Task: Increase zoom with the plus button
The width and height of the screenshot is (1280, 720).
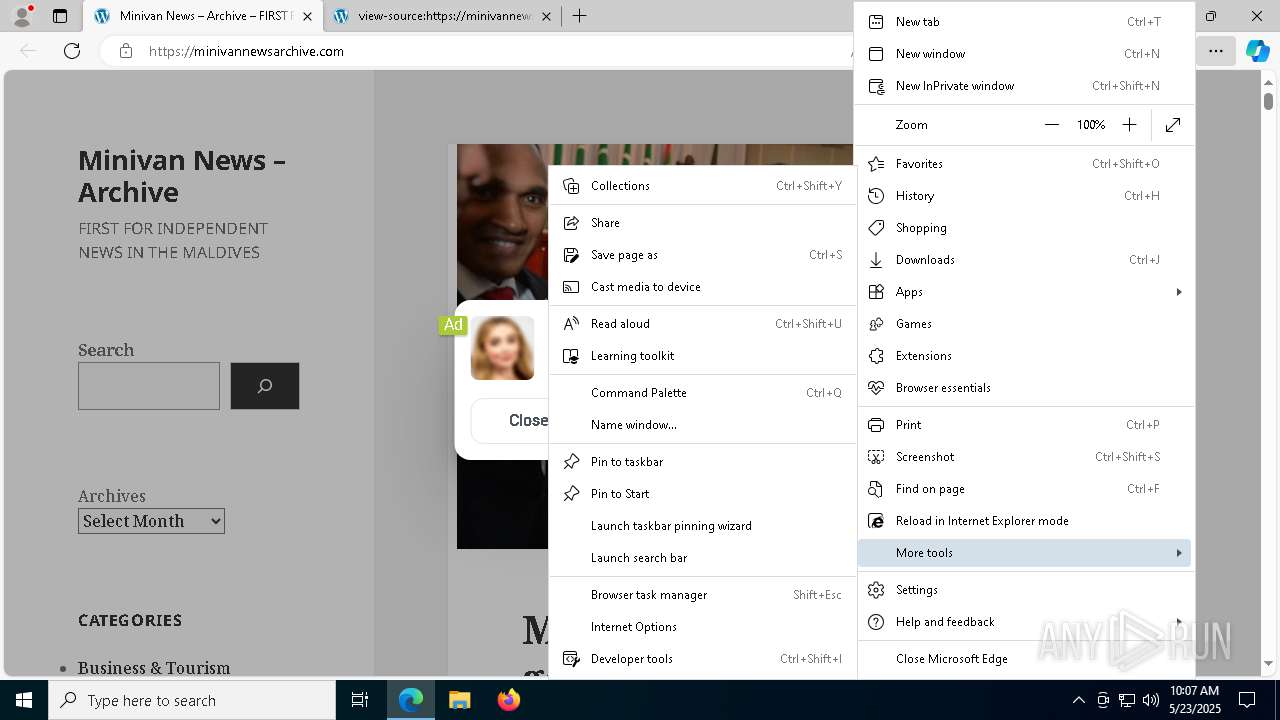Action: [x=1129, y=125]
